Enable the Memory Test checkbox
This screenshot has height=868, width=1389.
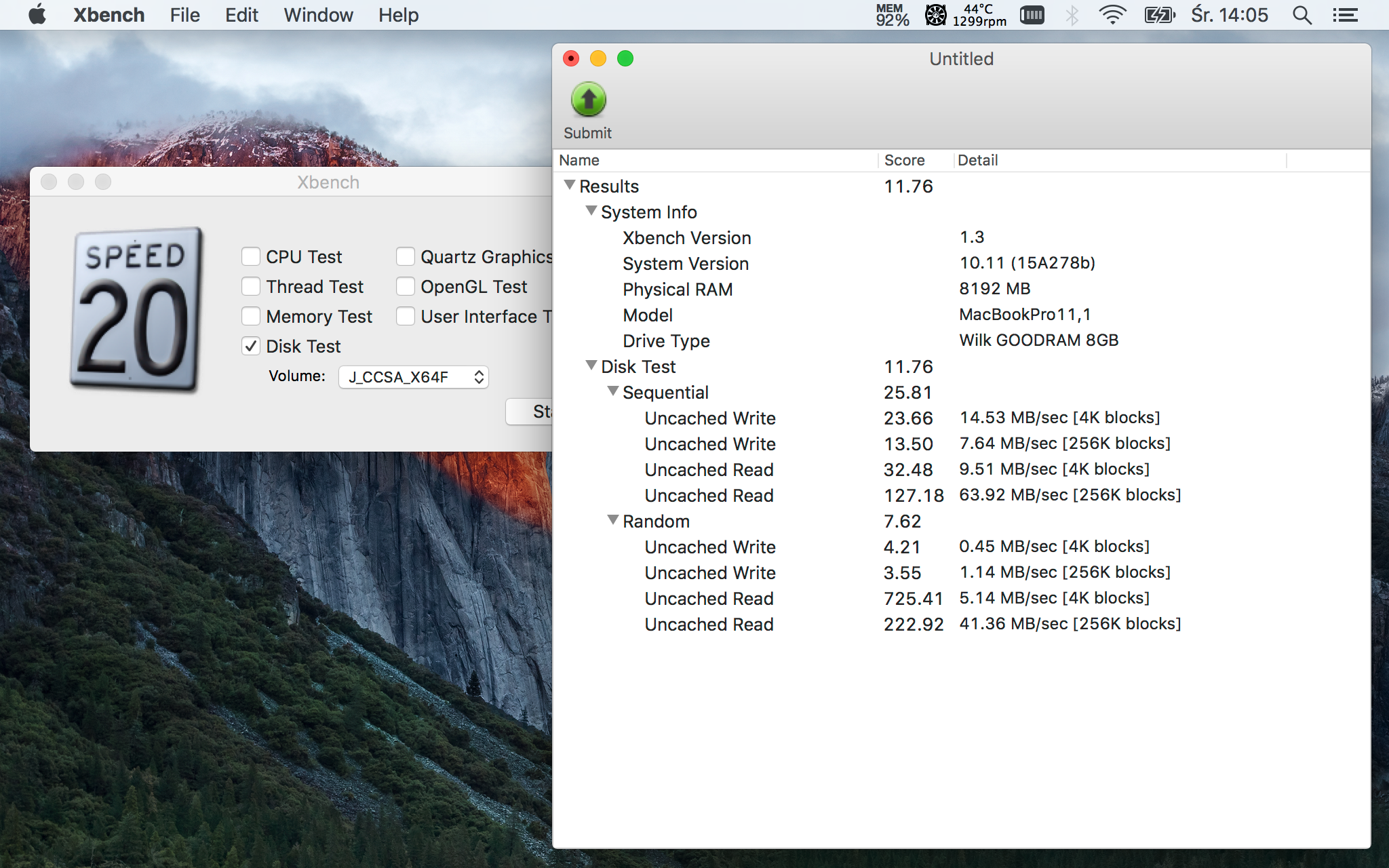[251, 317]
